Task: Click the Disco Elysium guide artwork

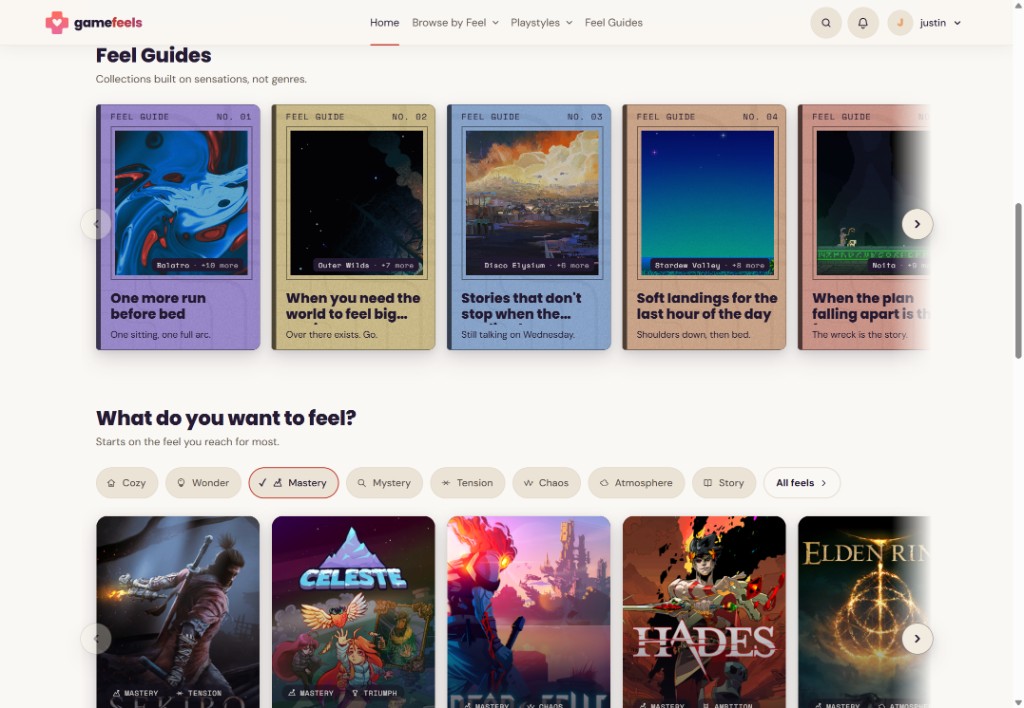Action: (x=532, y=202)
